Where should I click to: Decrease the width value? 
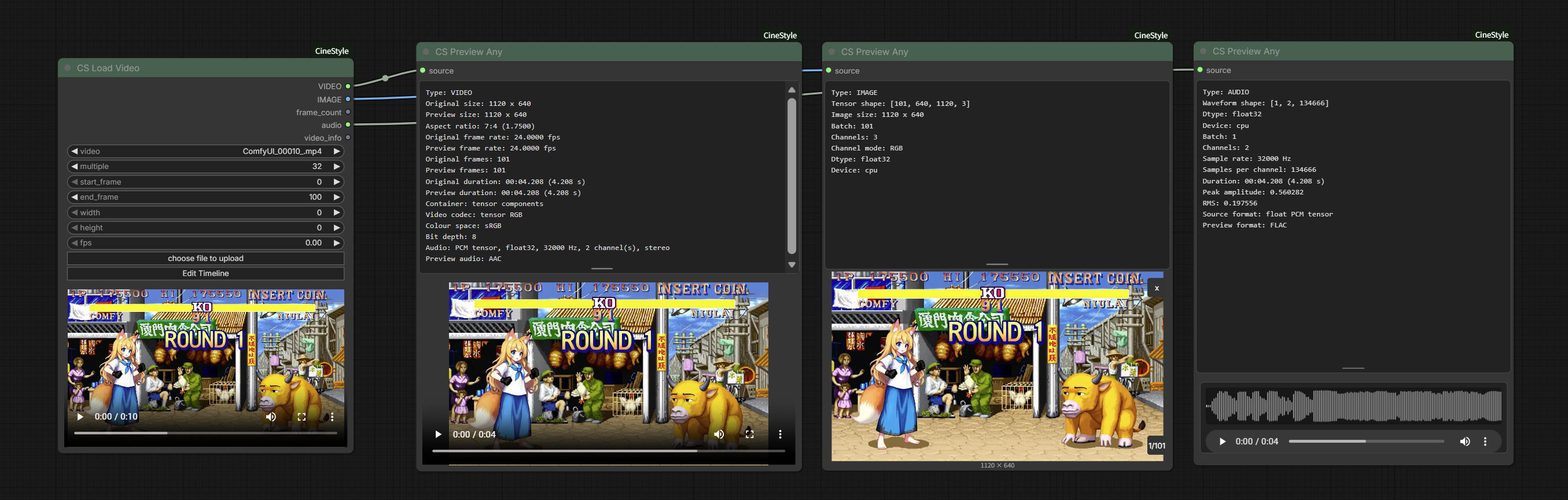coord(74,212)
